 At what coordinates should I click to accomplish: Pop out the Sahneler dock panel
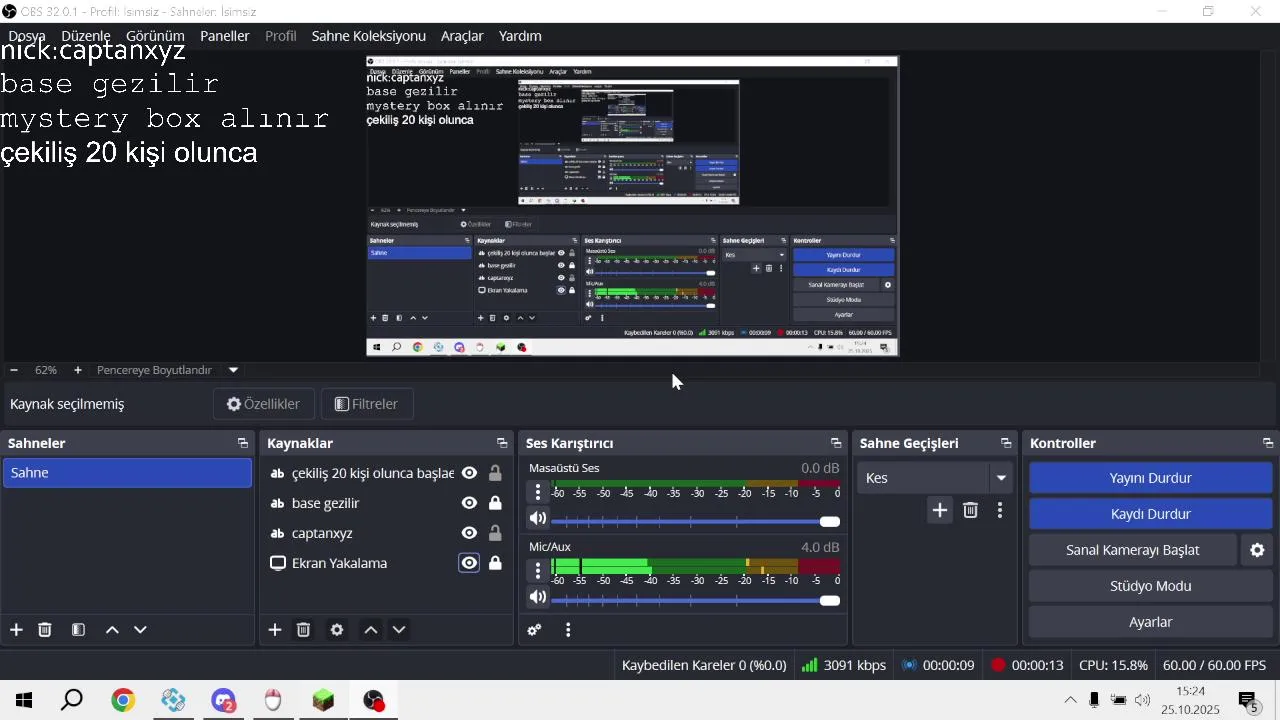242,443
